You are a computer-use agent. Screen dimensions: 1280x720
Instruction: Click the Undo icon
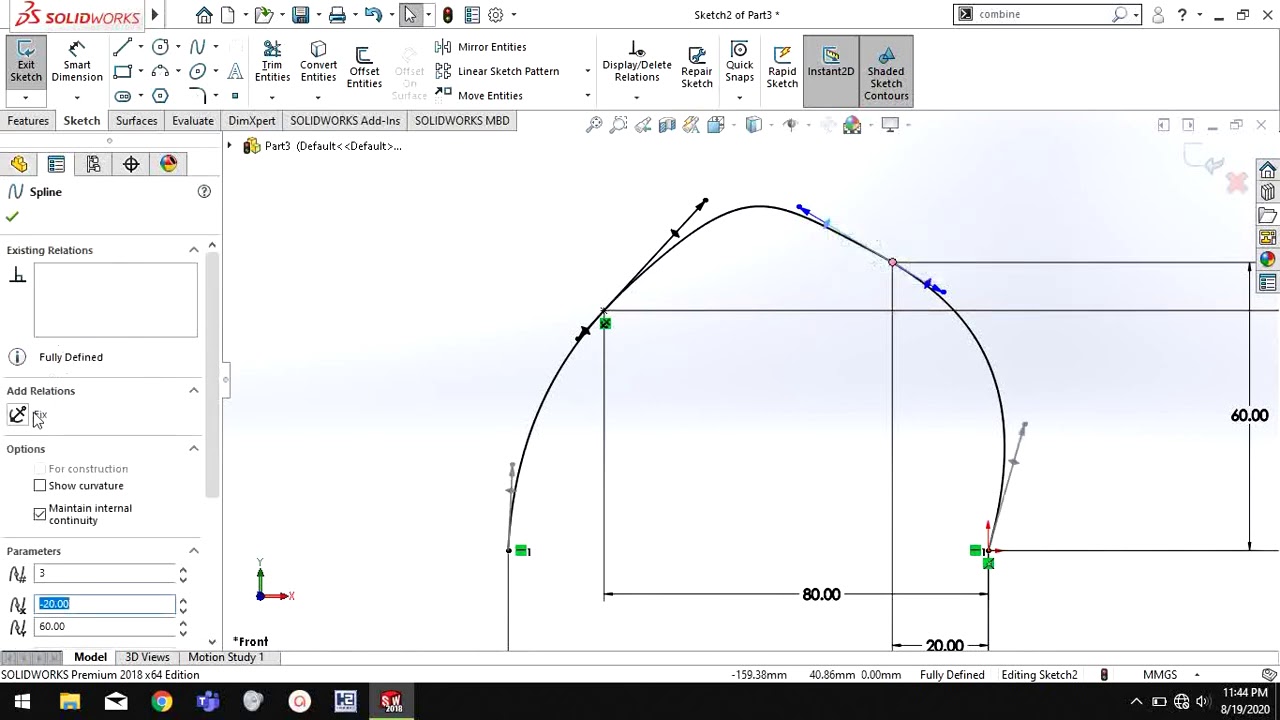pyautogui.click(x=373, y=15)
